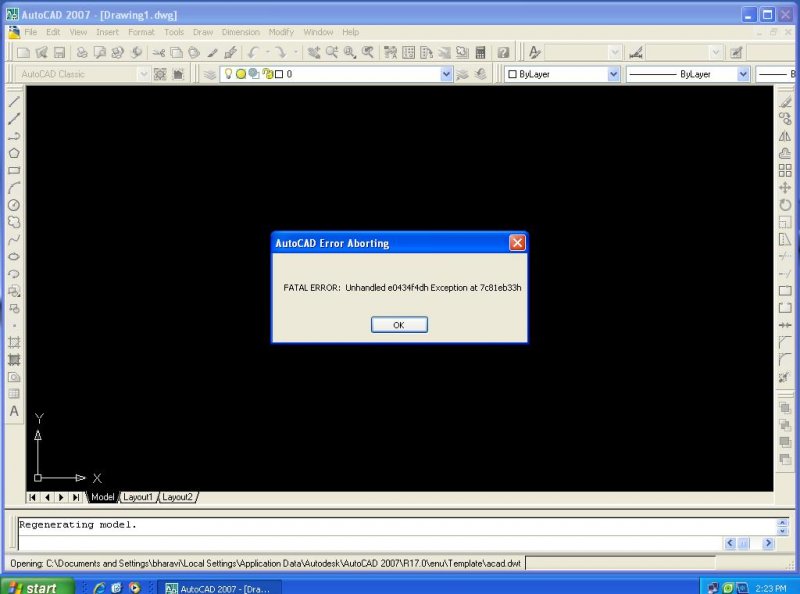Select the Circle draw tool

pos(14,205)
